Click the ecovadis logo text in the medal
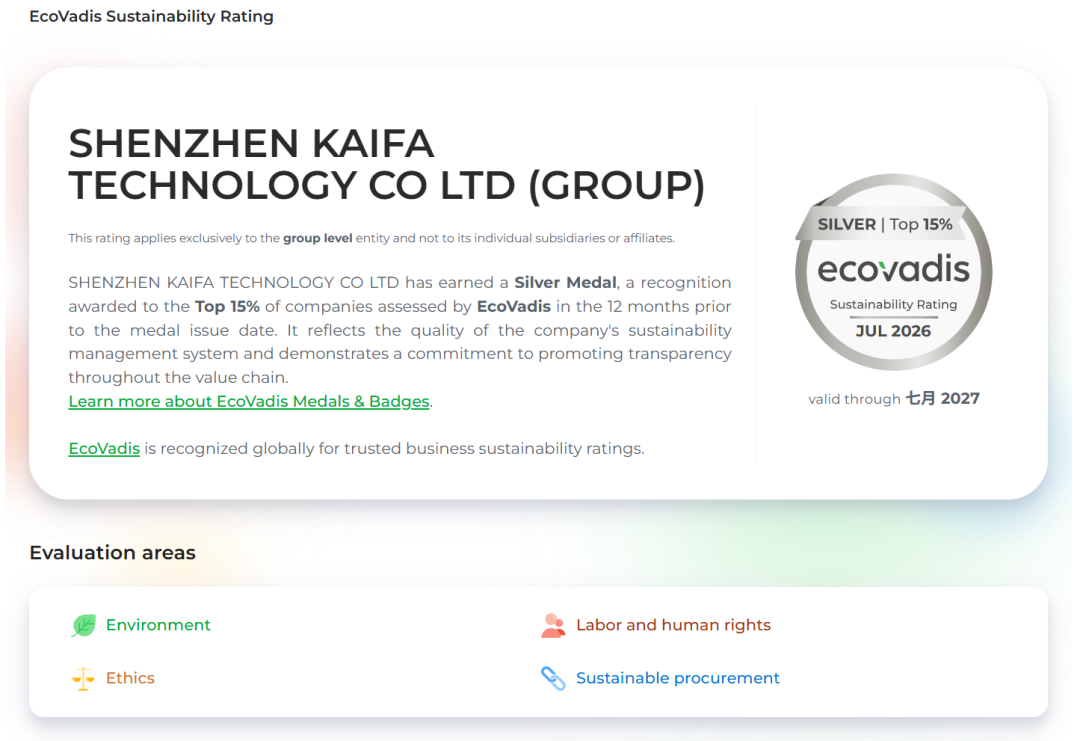 (x=893, y=269)
